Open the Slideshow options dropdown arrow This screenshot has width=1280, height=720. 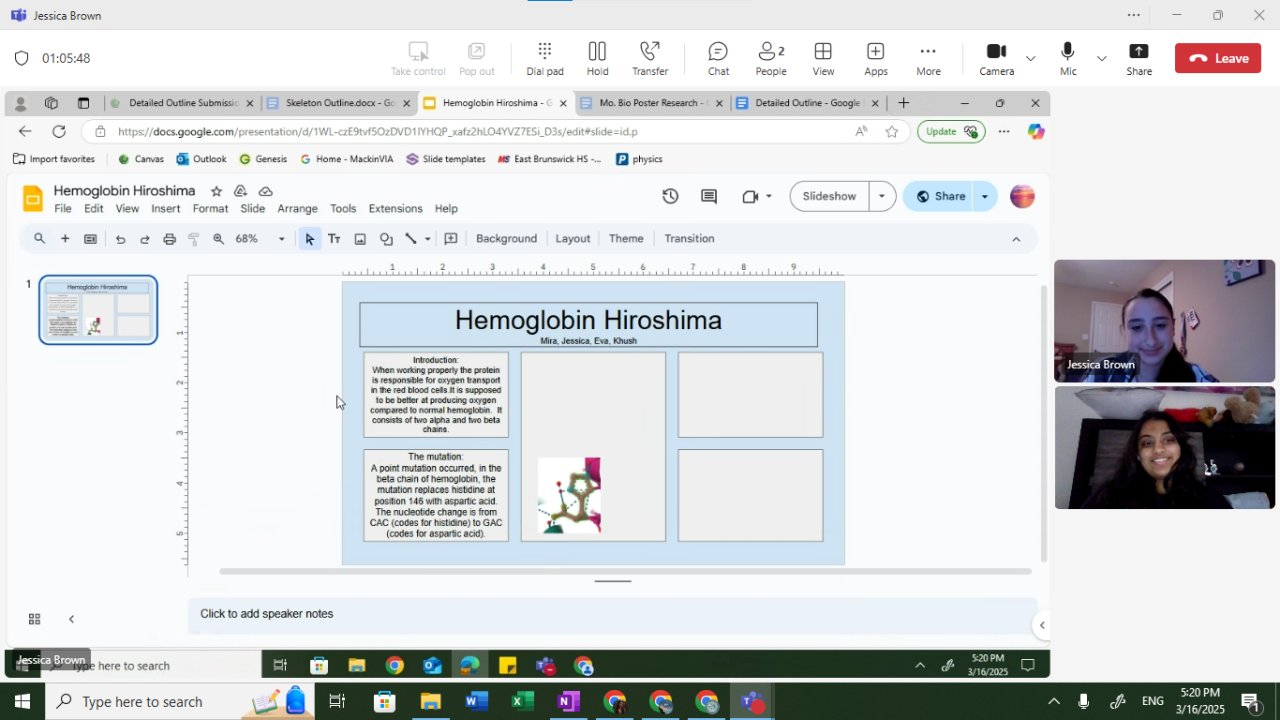[x=881, y=196]
